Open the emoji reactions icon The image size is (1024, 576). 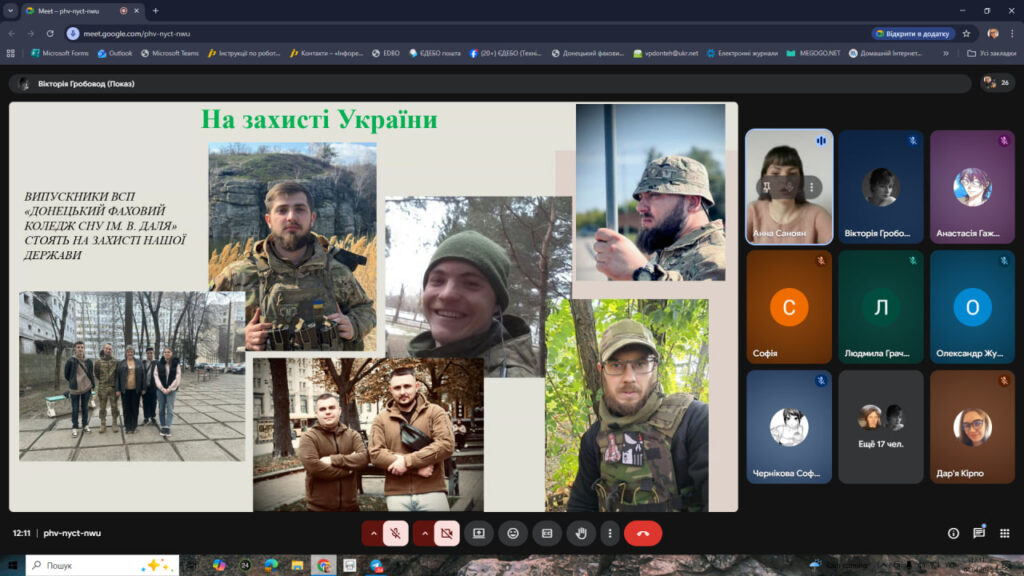(x=513, y=533)
